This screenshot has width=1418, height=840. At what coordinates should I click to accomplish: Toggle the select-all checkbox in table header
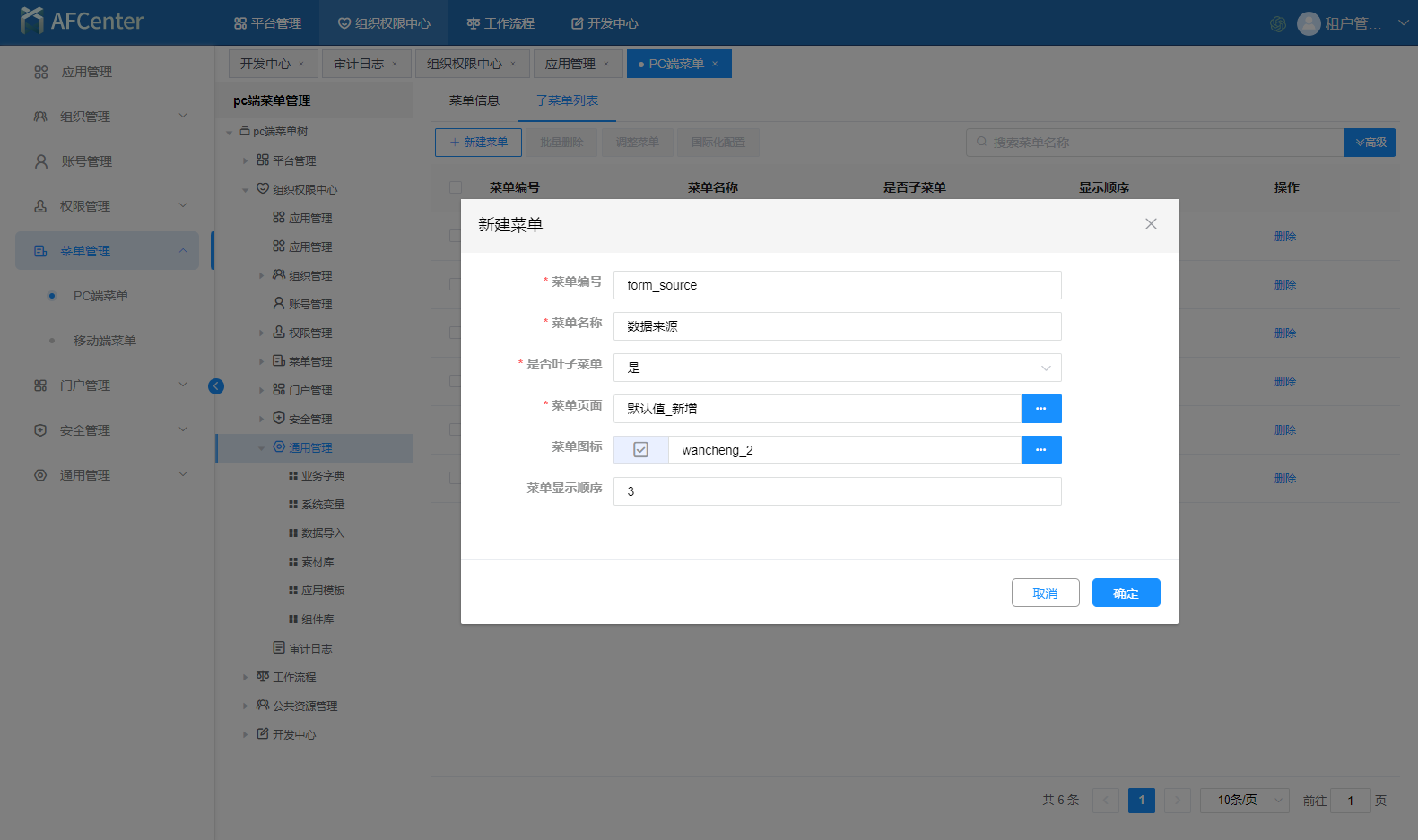point(456,187)
